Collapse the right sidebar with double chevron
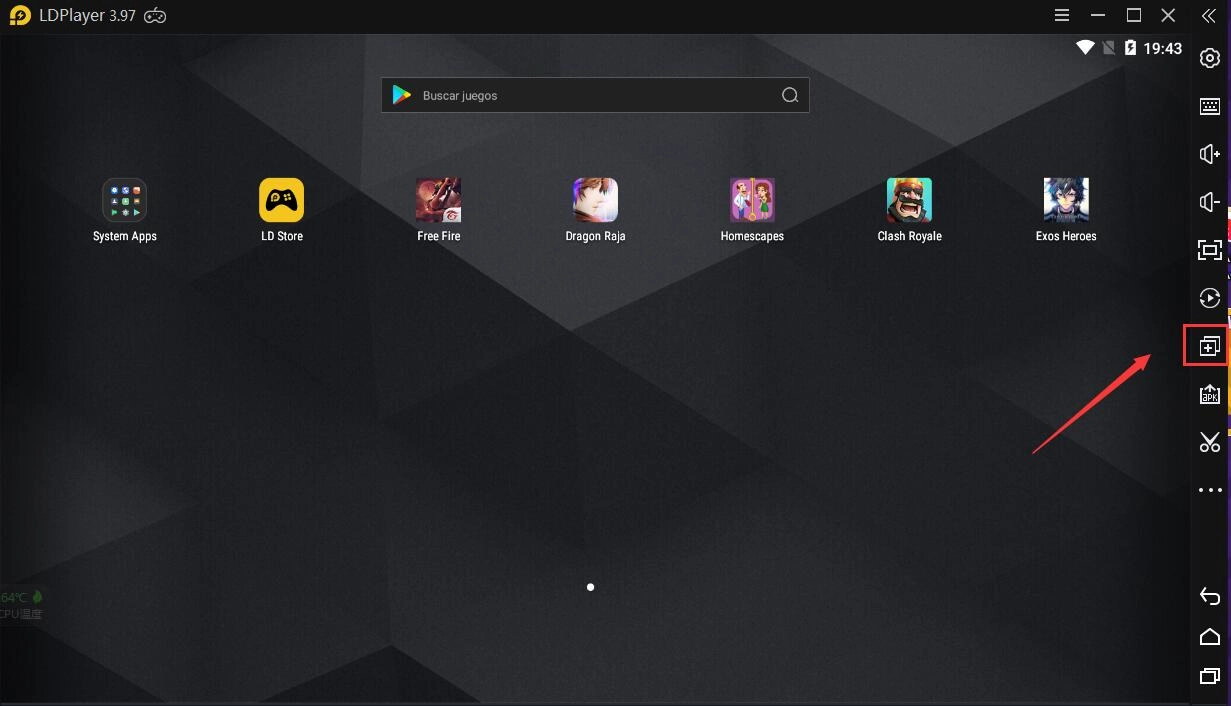This screenshot has width=1231, height=706. point(1208,16)
